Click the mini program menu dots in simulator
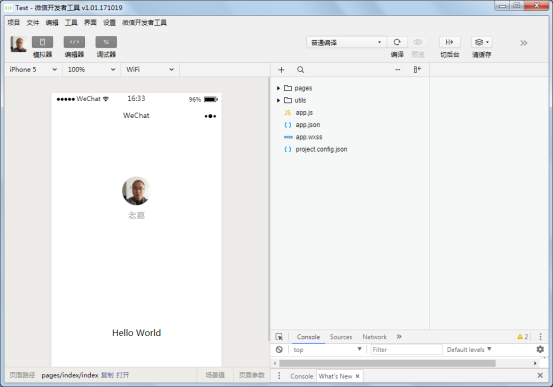Image resolution: width=553 pixels, height=387 pixels. tap(210, 116)
